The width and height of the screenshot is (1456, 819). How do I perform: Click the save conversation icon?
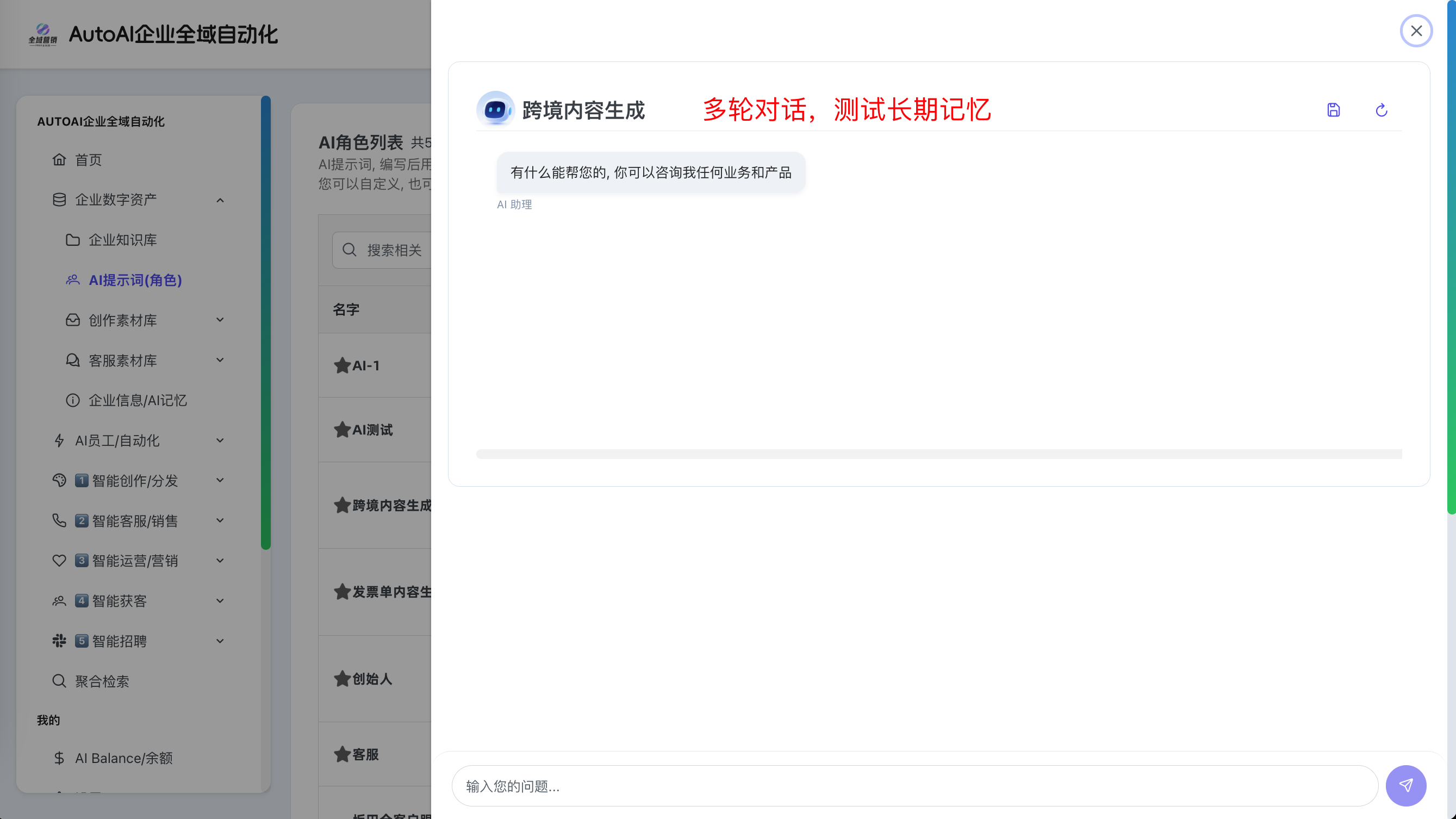(1333, 110)
